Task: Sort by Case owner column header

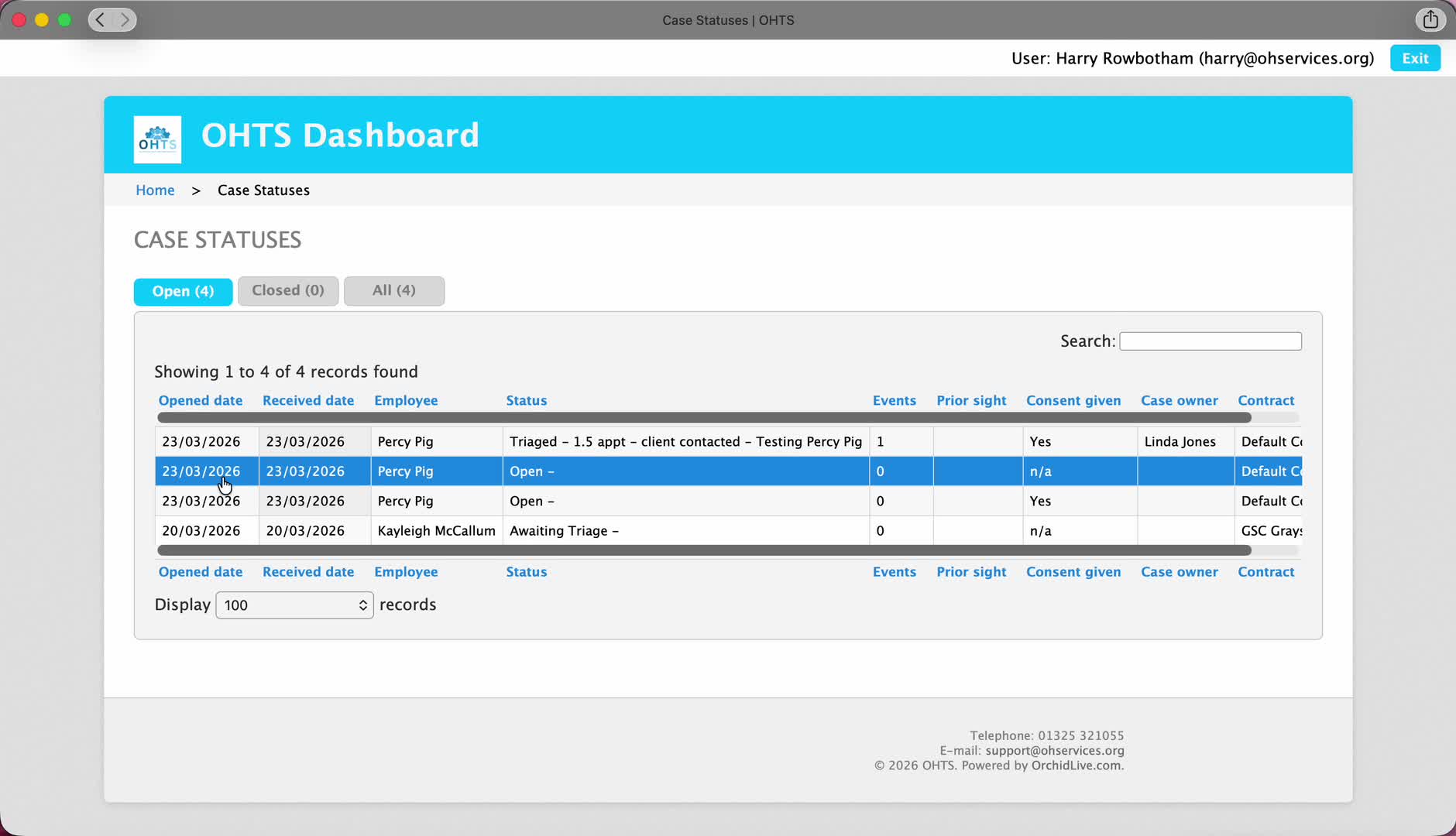Action: click(x=1179, y=401)
